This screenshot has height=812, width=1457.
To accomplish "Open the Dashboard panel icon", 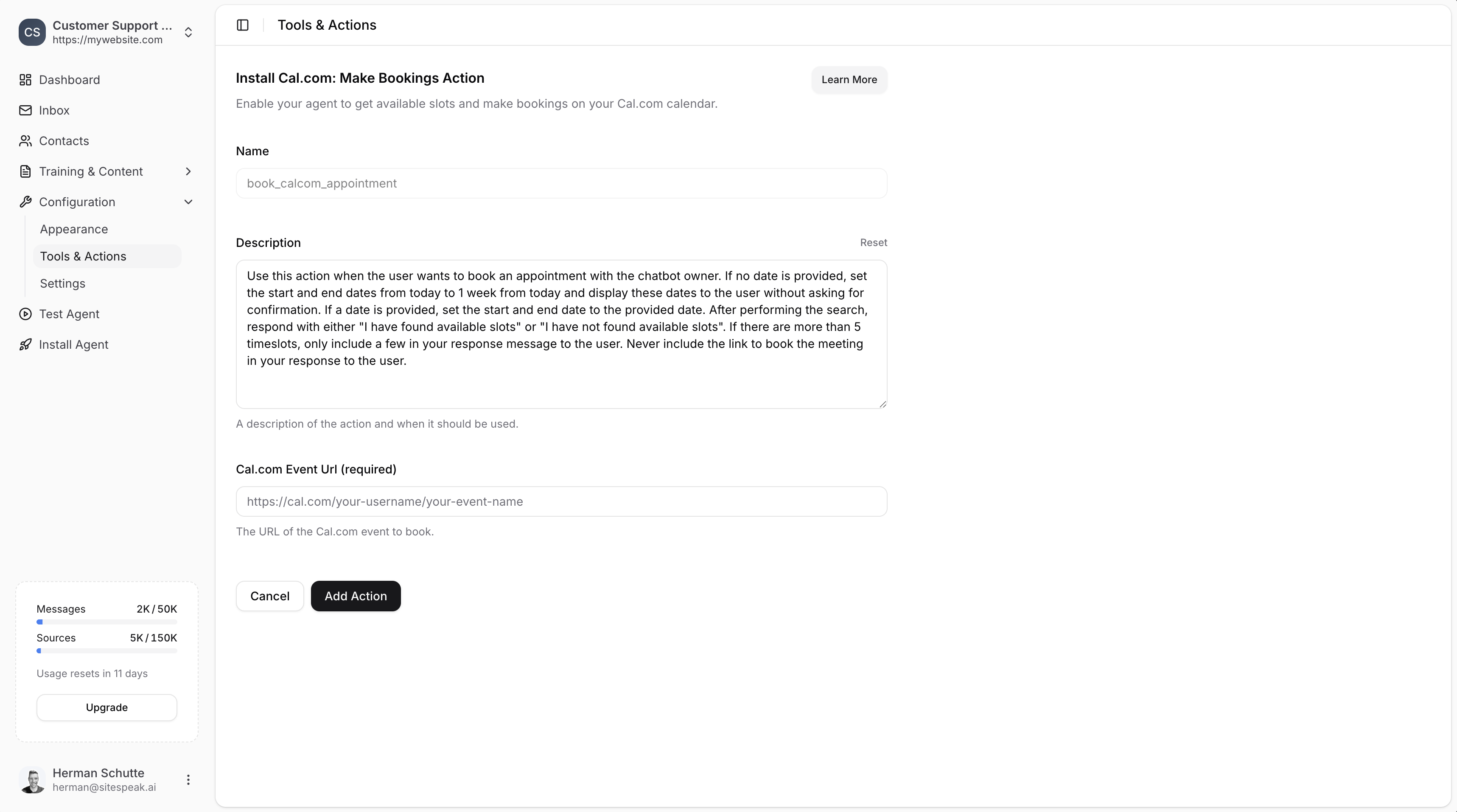I will [x=25, y=80].
